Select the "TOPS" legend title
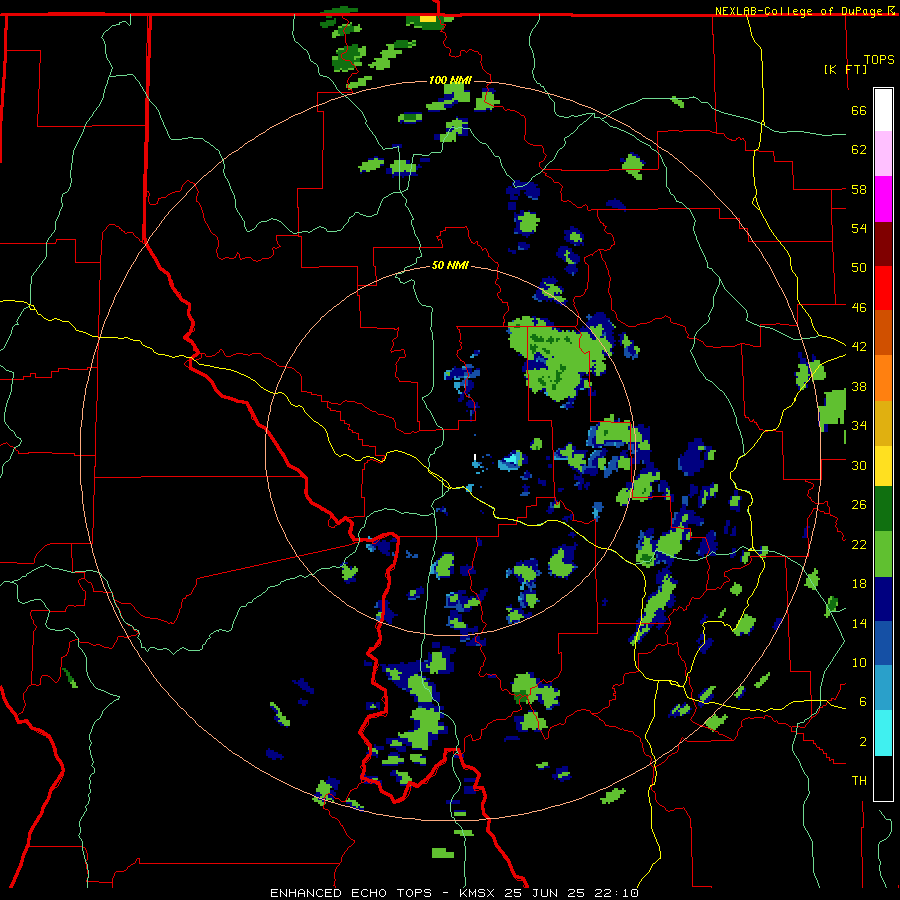900x900 pixels. 879,59
